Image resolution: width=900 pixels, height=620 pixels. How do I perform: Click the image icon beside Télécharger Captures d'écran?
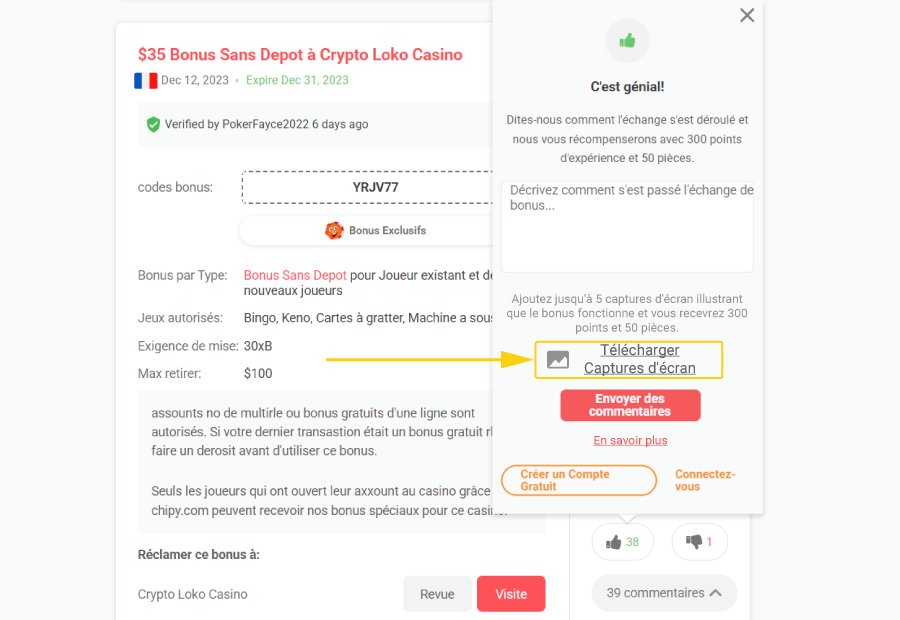click(557, 360)
